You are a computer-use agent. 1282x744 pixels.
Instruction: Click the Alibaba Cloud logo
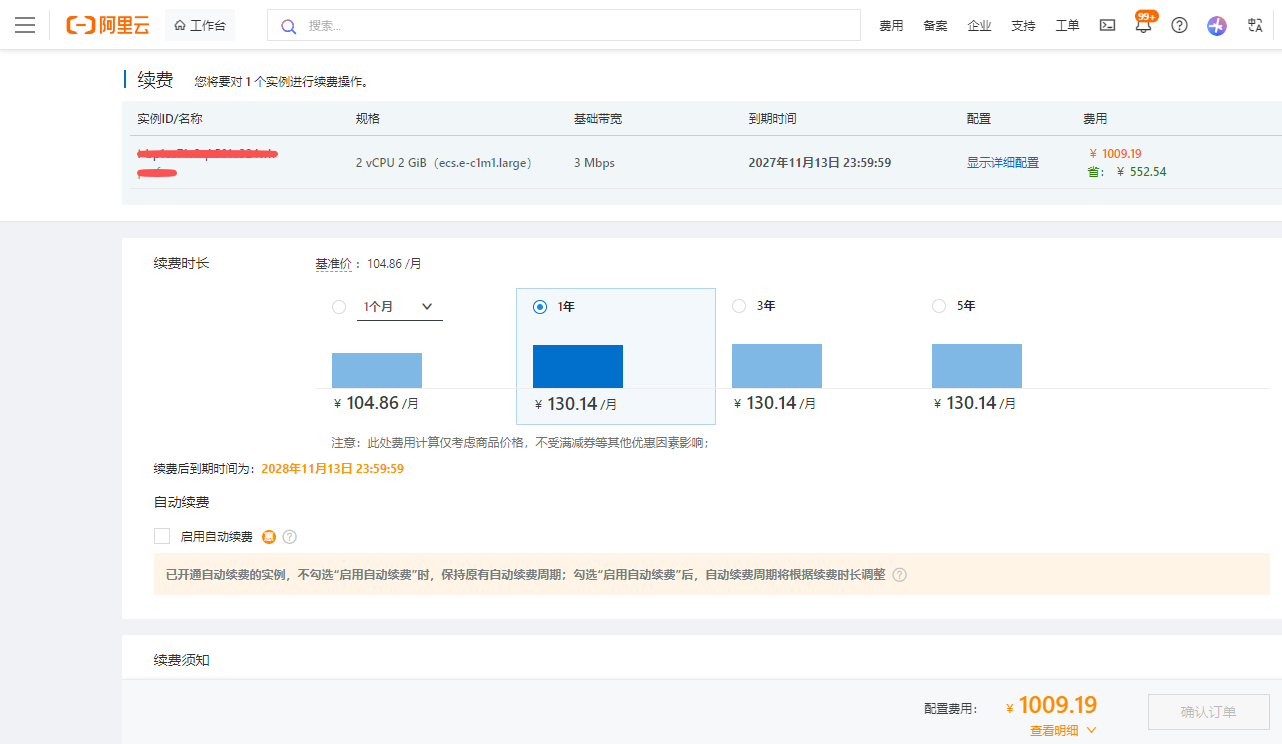pyautogui.click(x=107, y=25)
